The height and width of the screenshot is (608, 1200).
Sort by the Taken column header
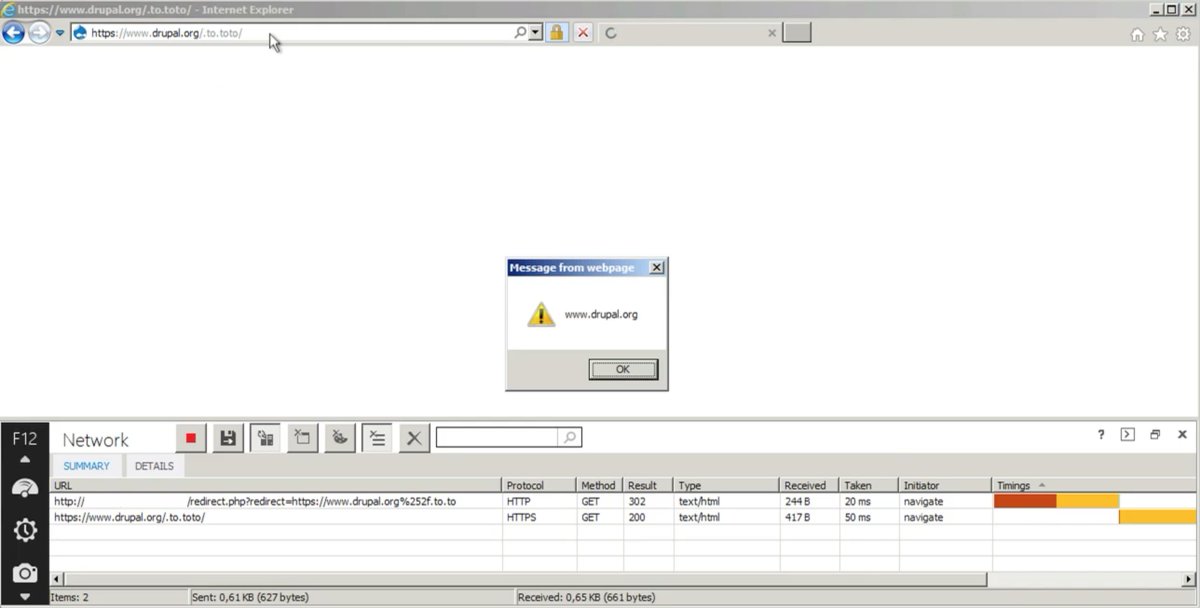869,485
